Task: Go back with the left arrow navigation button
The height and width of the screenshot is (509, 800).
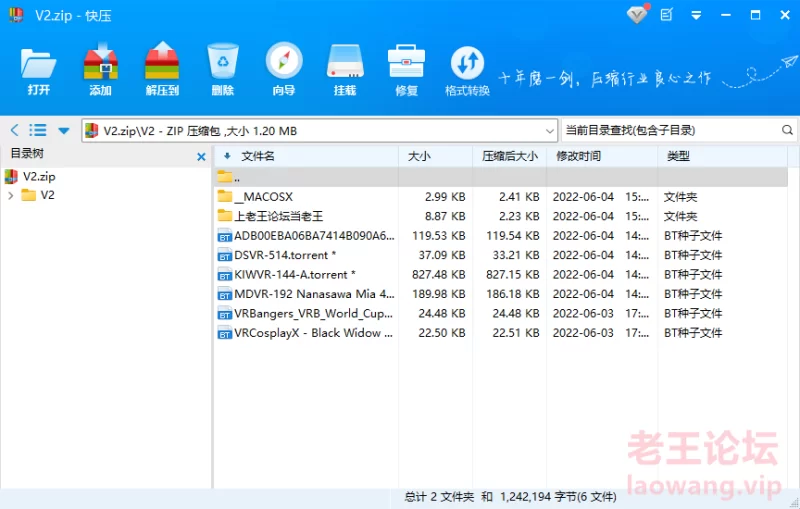Action: (15, 130)
